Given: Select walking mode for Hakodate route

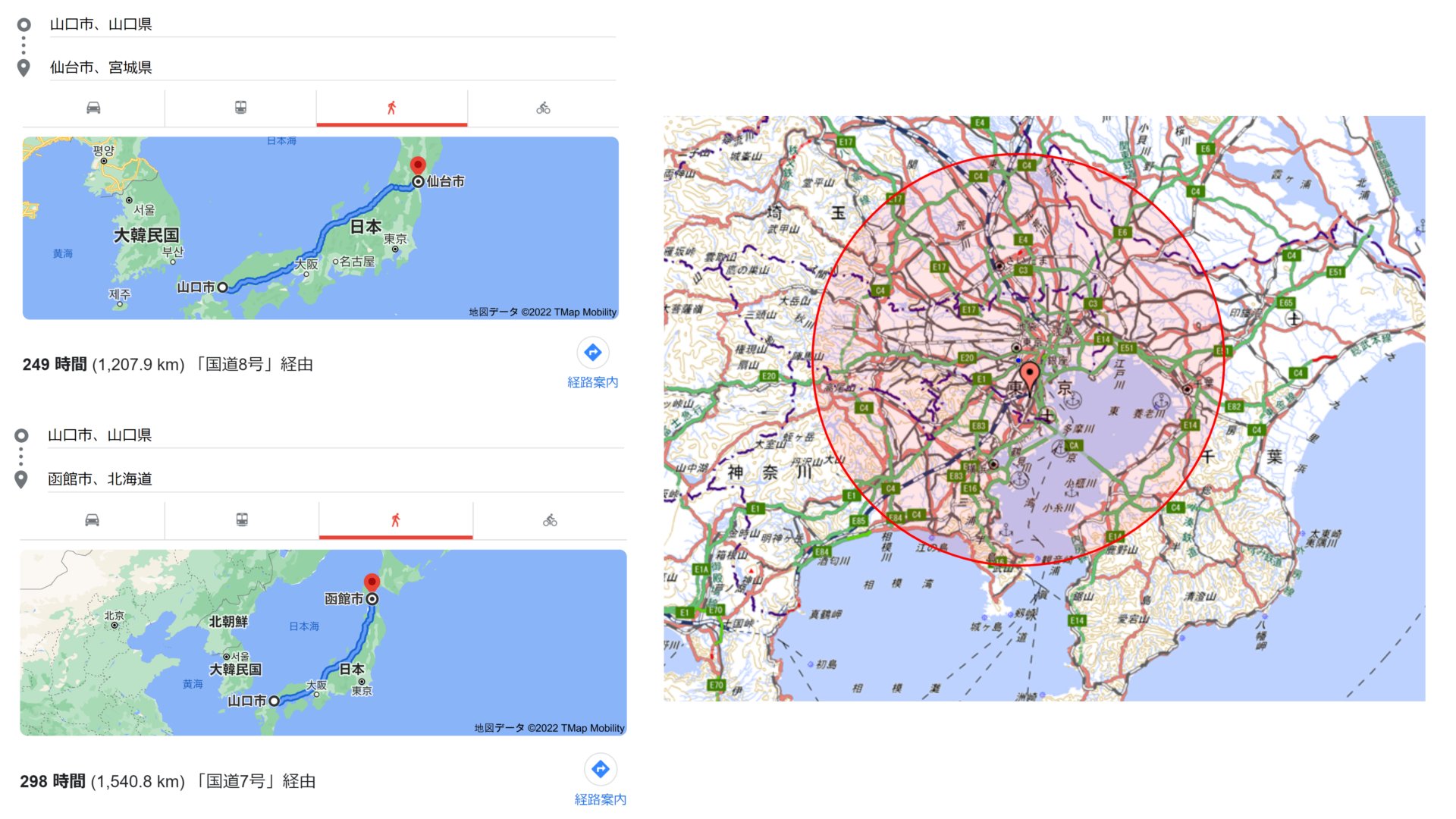Looking at the screenshot, I should click(395, 520).
